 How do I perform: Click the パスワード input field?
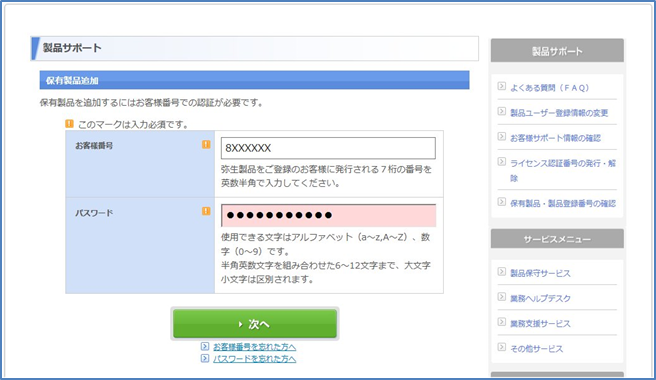(328, 216)
